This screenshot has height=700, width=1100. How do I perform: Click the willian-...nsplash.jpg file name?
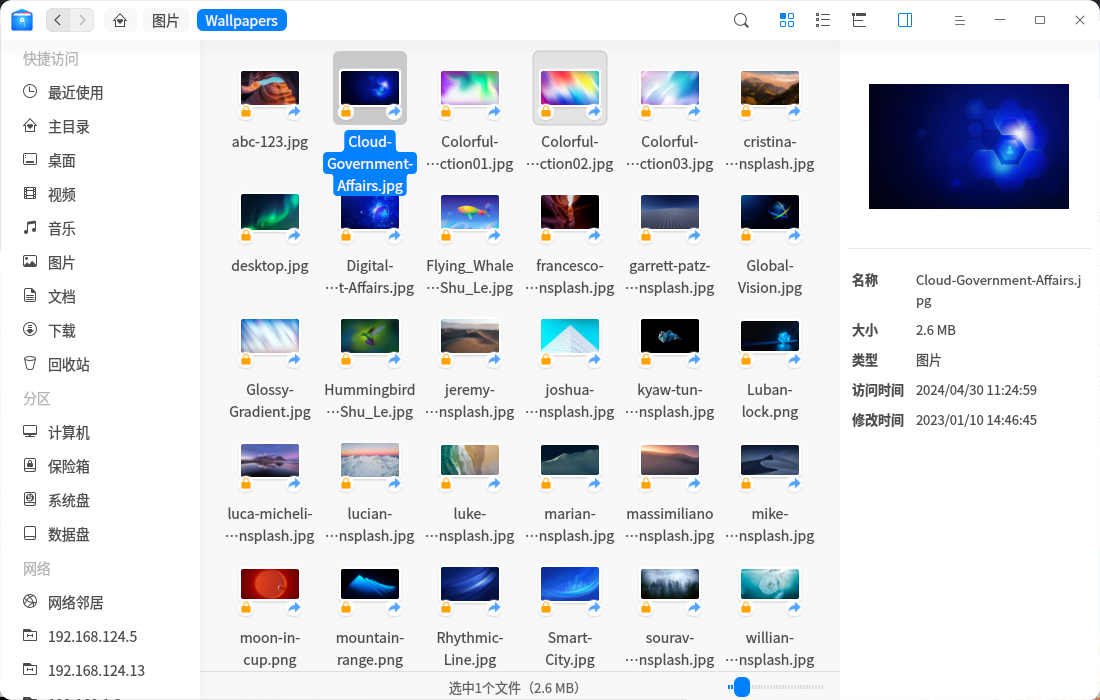(770, 649)
